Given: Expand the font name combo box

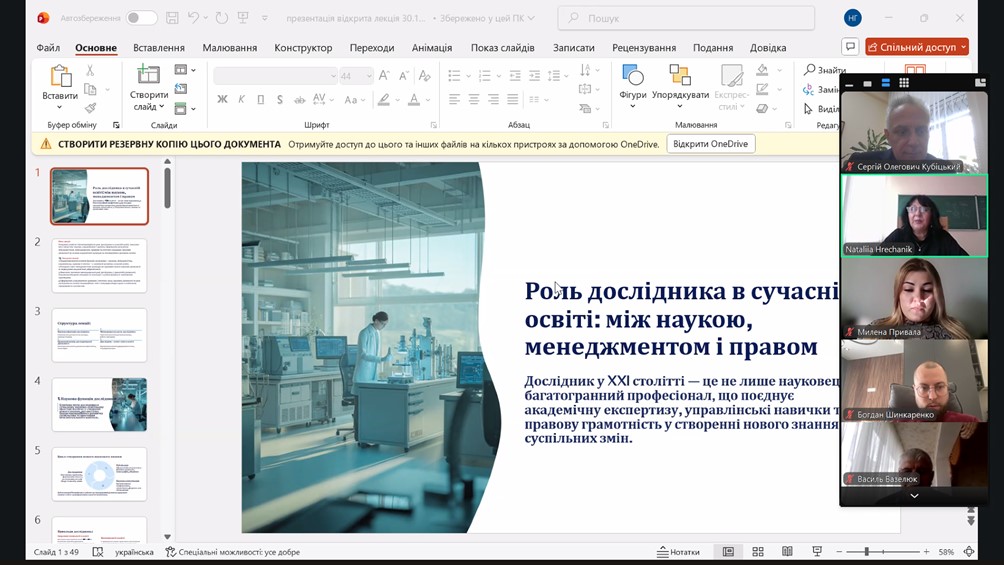Looking at the screenshot, I should pos(333,76).
